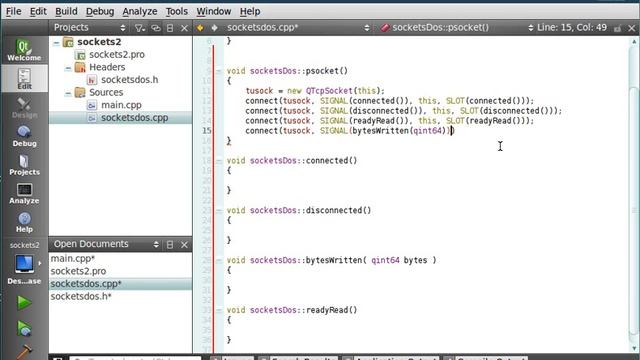Open the Build menu
The width and height of the screenshot is (640, 360).
66,11
